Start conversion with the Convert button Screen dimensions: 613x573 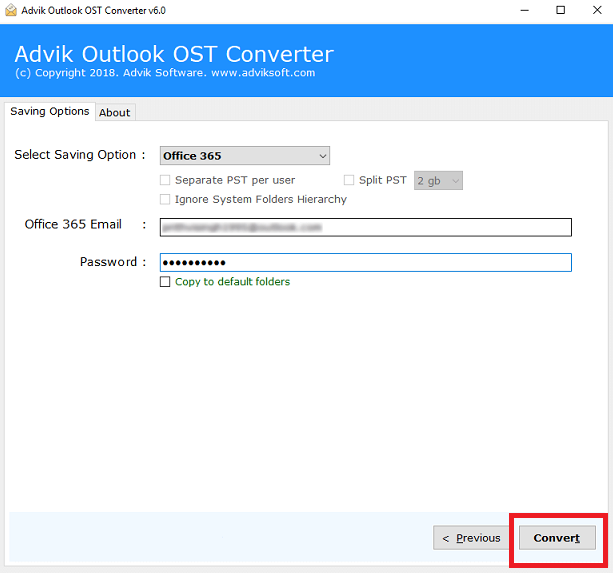(x=557, y=538)
